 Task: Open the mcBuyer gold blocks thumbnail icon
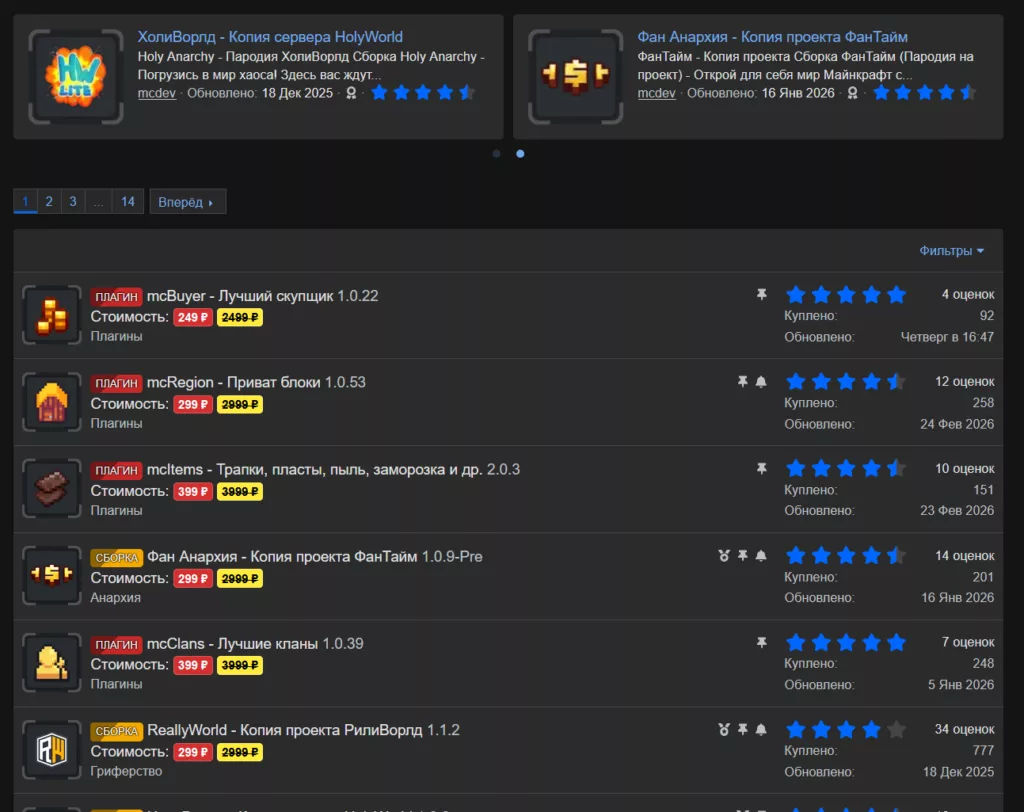(x=51, y=315)
